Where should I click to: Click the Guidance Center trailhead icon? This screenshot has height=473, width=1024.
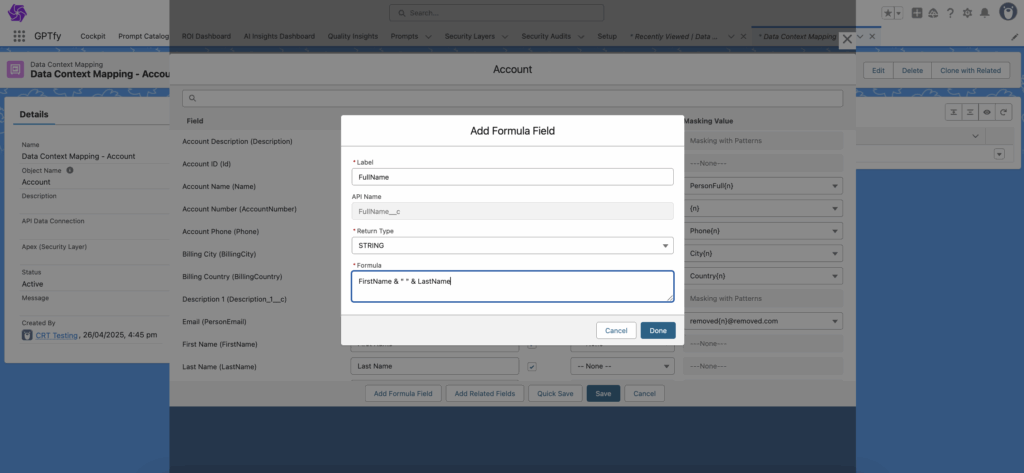(933, 13)
